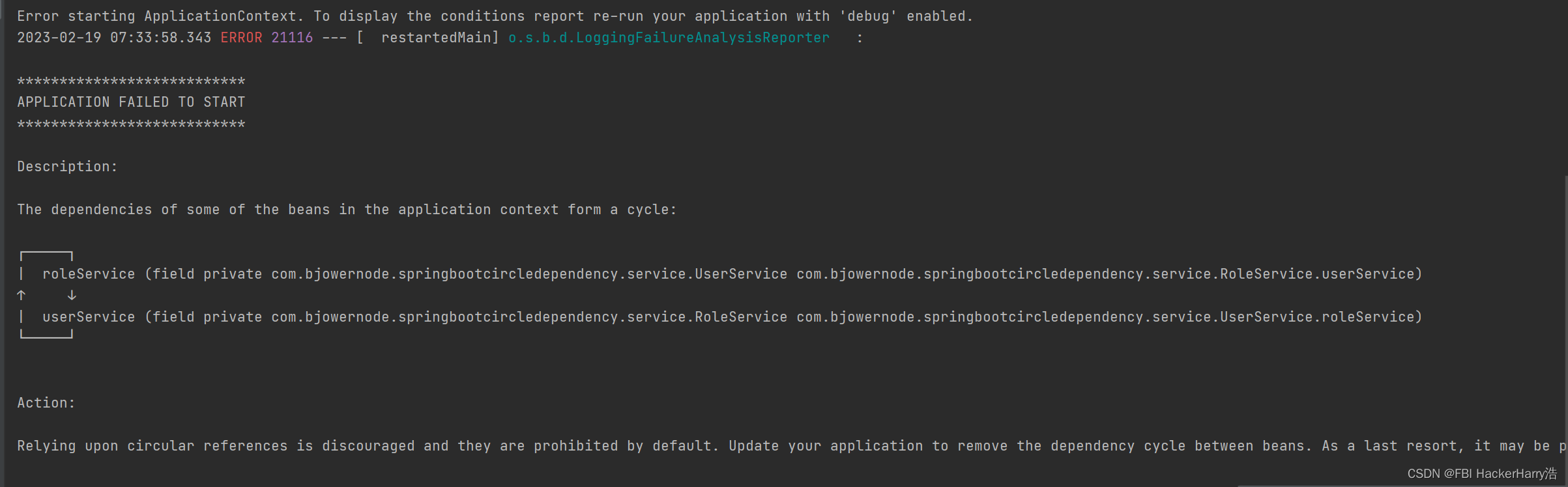Click the asterisk line below APPLICATION FAILED

[x=131, y=124]
